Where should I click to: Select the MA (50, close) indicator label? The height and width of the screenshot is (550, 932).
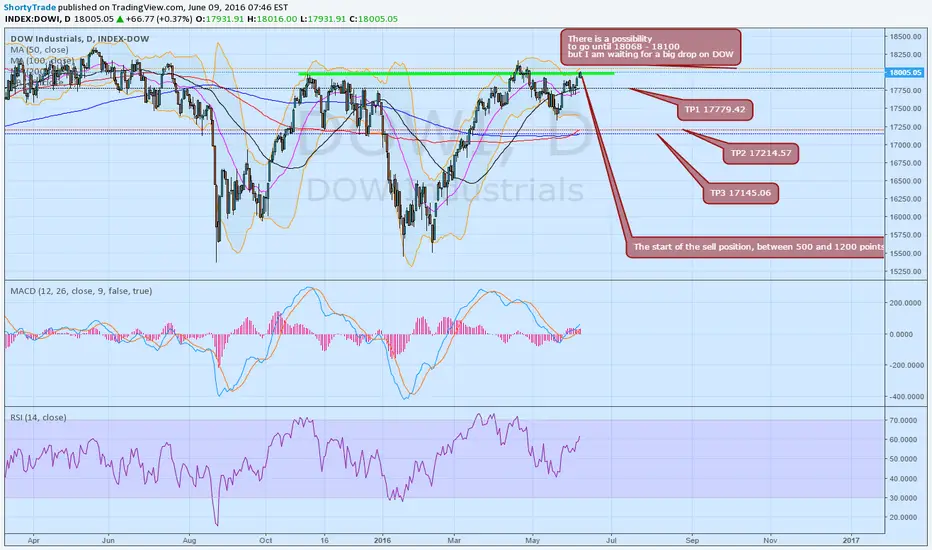click(x=39, y=50)
